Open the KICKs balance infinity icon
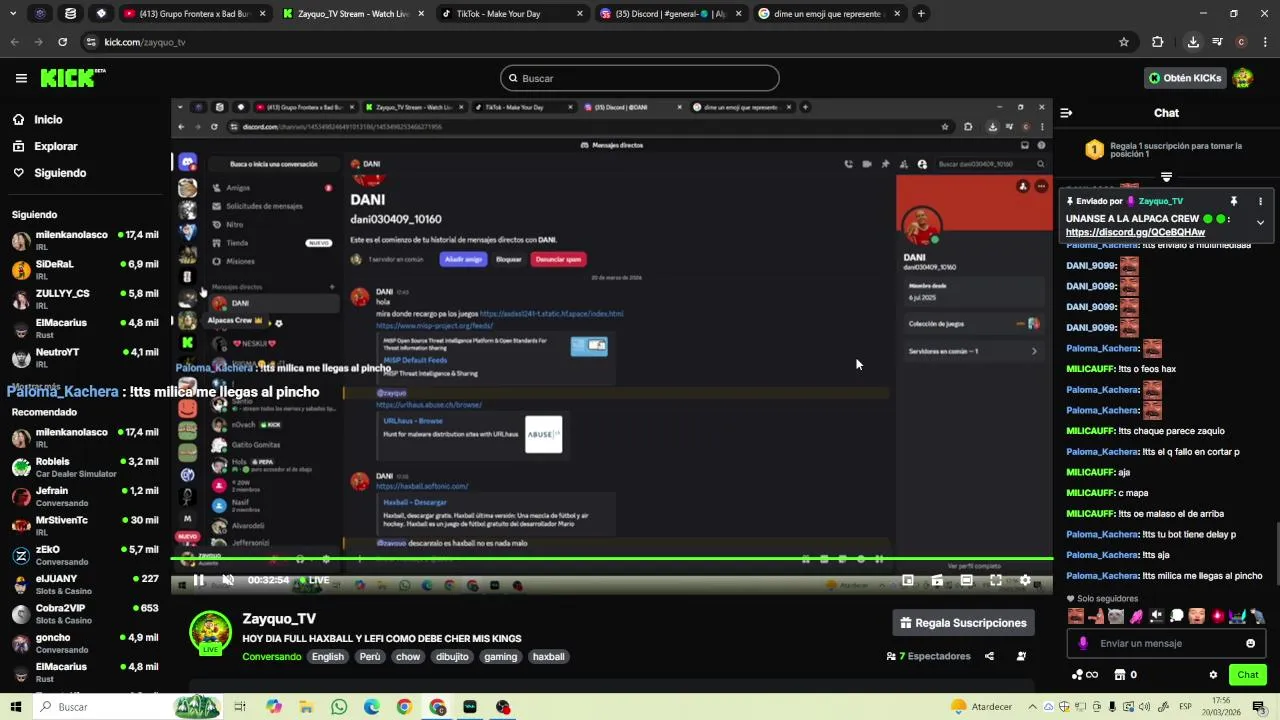Screen dimensions: 1280x720 (x=1084, y=675)
